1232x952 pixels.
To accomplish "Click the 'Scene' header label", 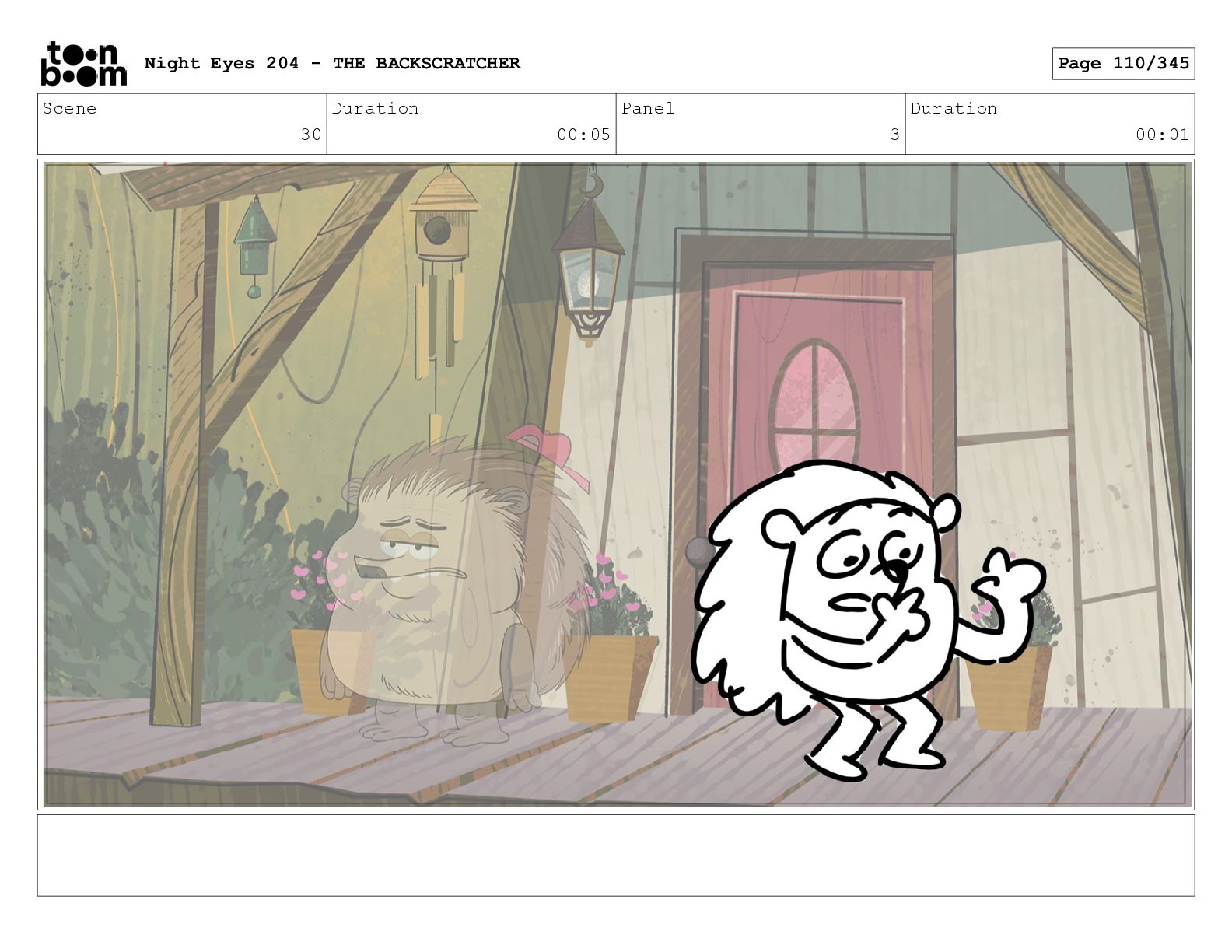I will tap(70, 108).
